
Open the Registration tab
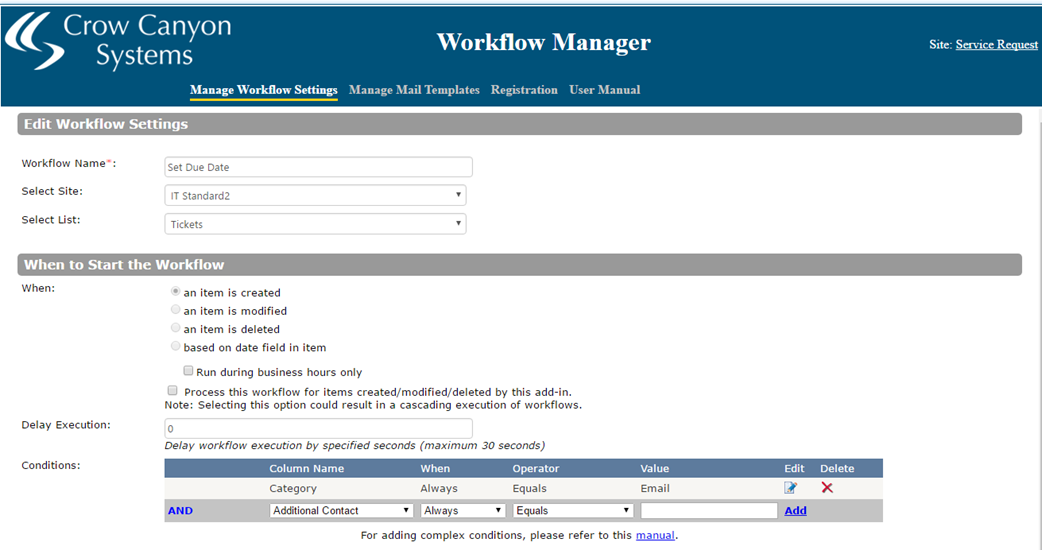pyautogui.click(x=524, y=90)
